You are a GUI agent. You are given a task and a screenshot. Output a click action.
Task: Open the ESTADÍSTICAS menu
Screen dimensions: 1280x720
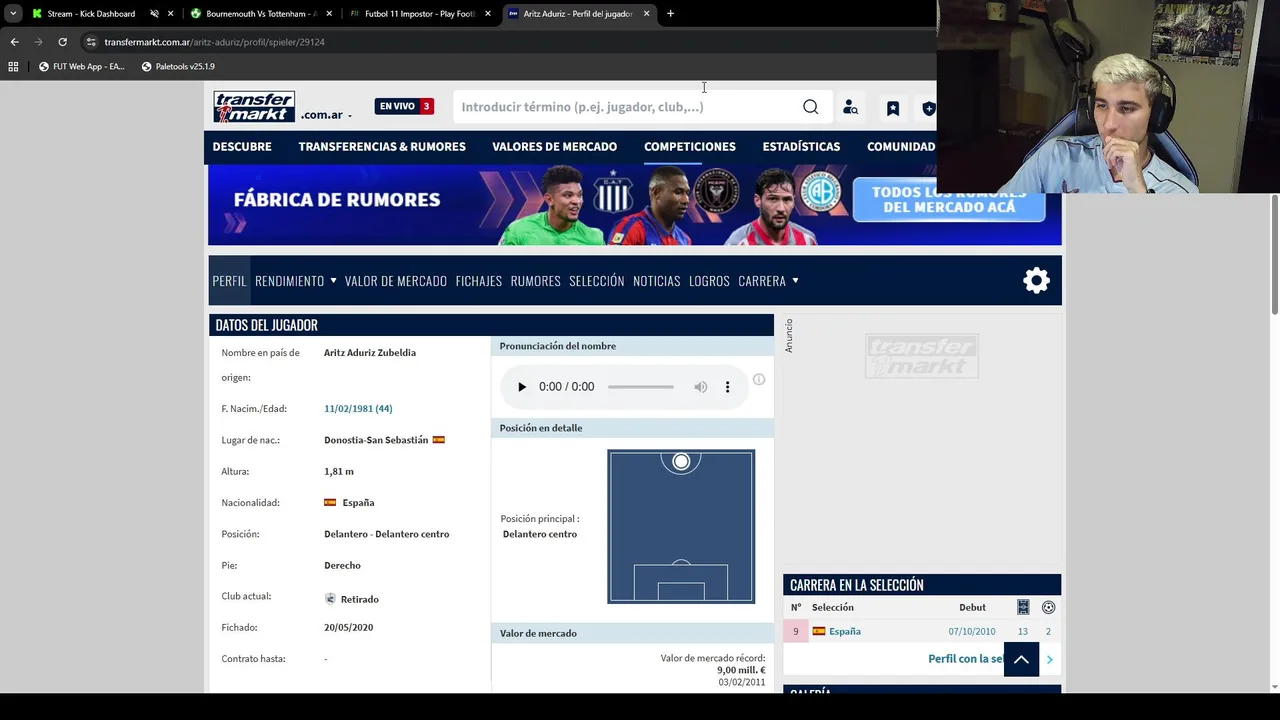tap(801, 147)
